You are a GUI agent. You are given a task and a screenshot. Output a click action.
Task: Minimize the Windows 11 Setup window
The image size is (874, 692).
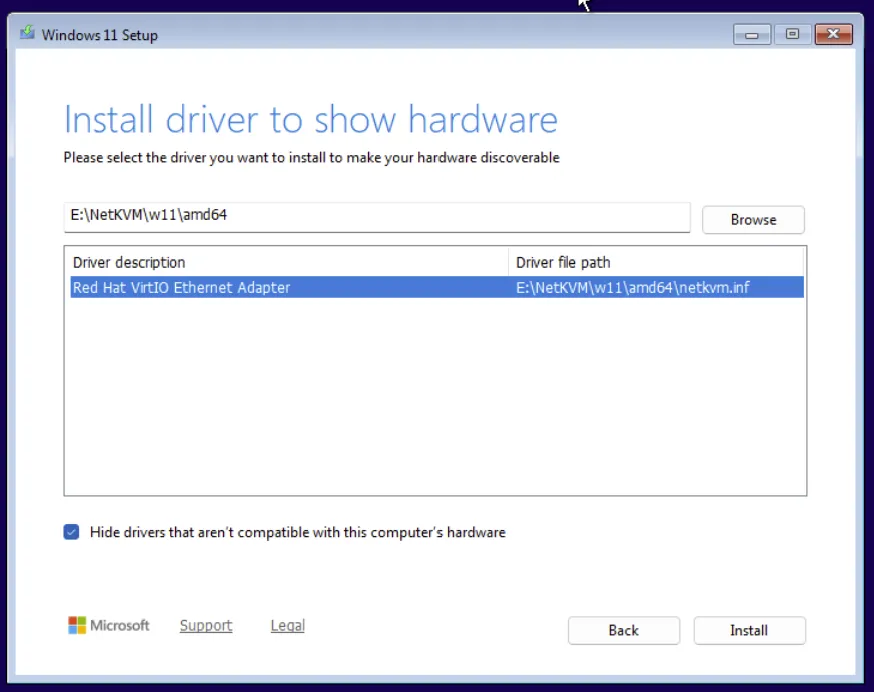(x=751, y=35)
